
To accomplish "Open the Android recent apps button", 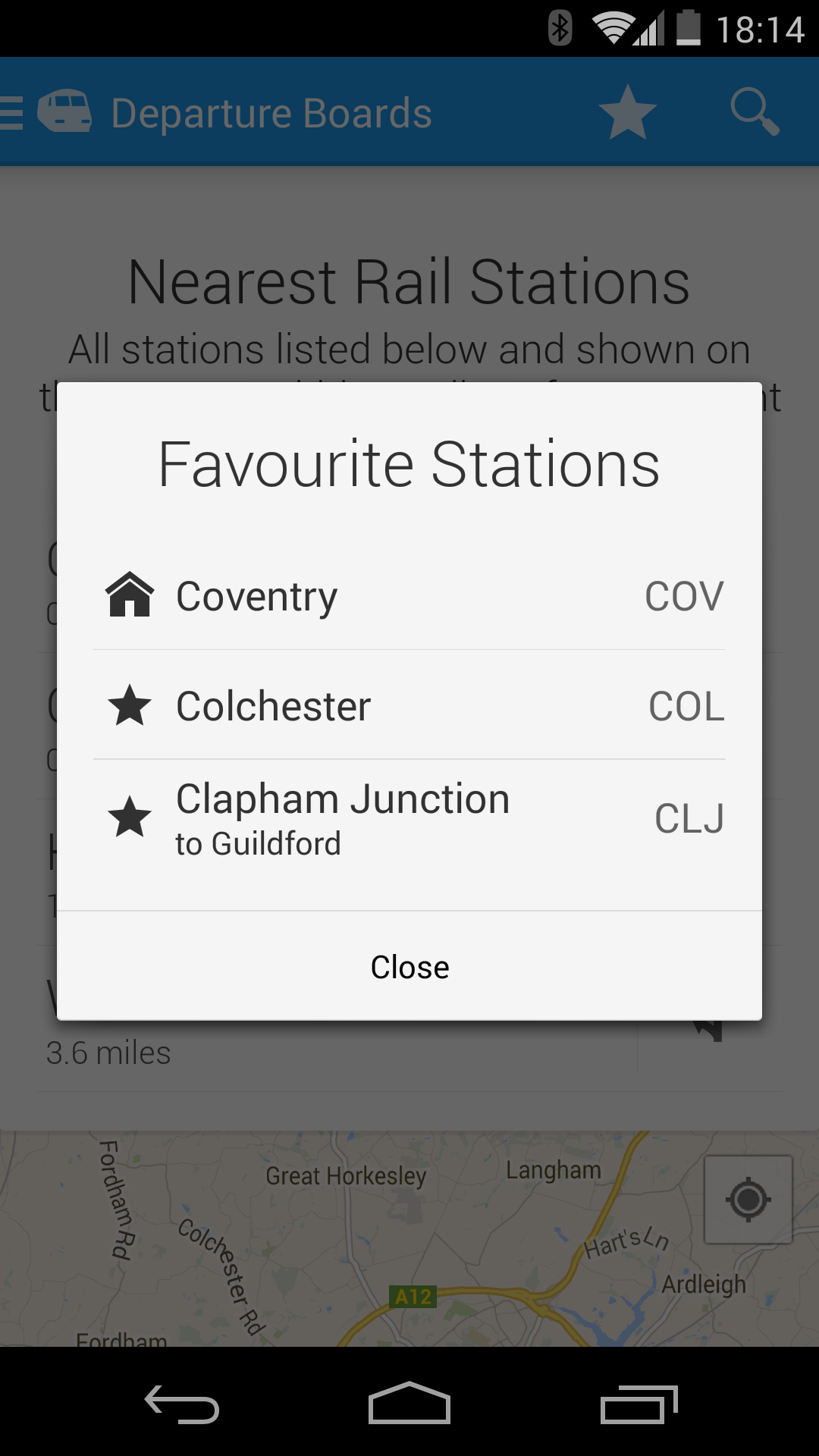I will click(x=639, y=1404).
